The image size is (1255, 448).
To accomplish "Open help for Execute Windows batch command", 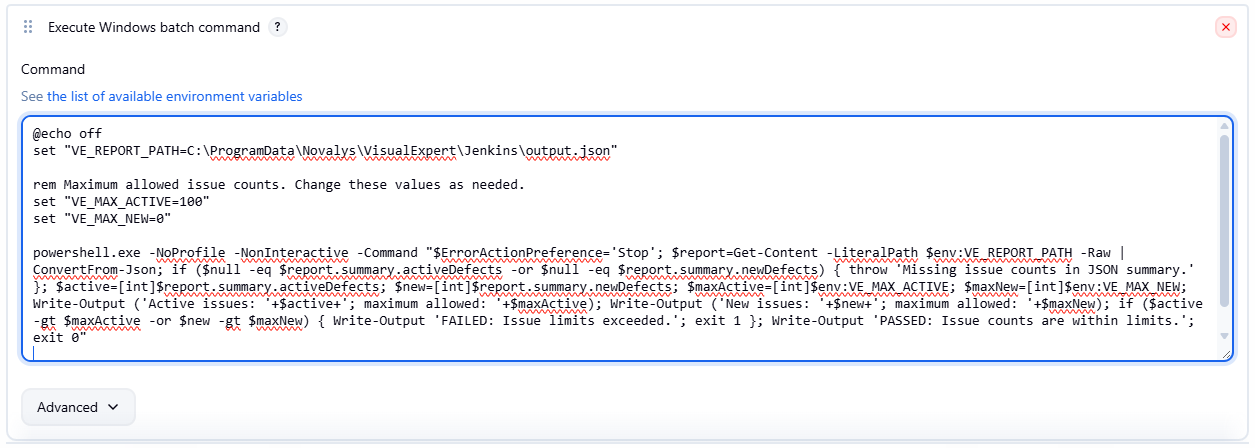I will [x=276, y=27].
